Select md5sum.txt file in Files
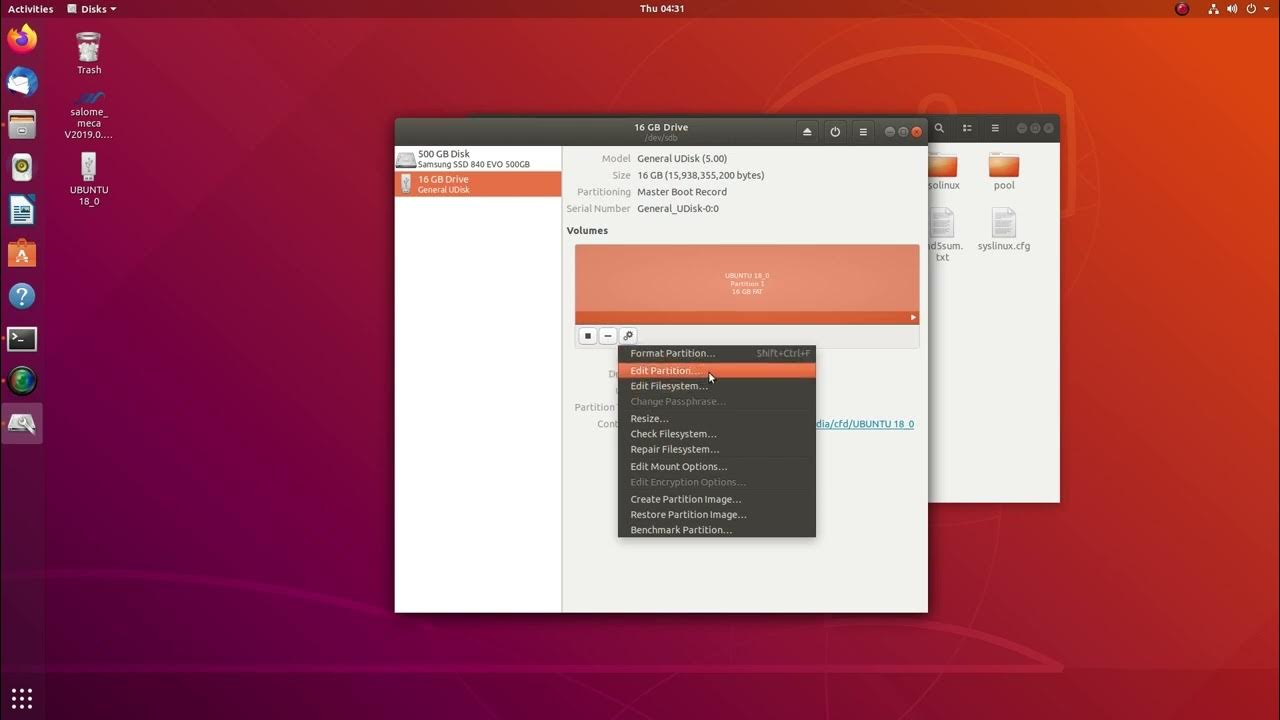 pyautogui.click(x=942, y=236)
